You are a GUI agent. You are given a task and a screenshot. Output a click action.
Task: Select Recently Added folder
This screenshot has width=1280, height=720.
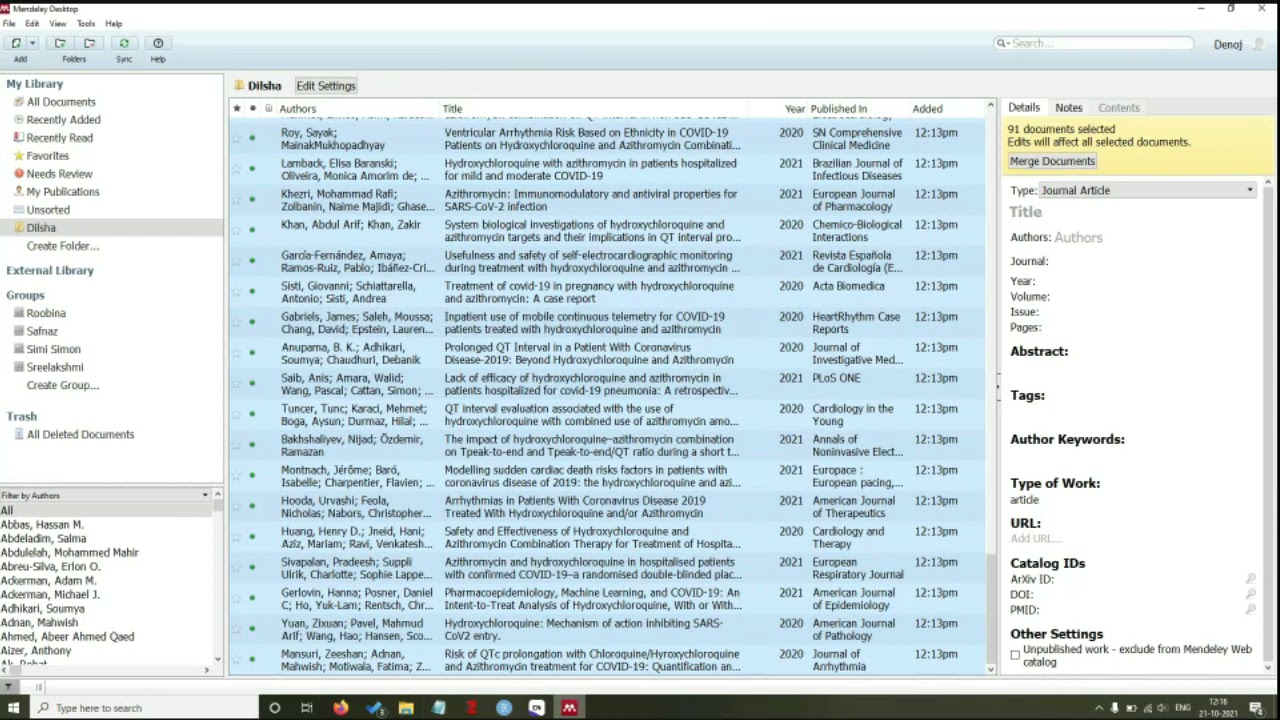coord(63,120)
